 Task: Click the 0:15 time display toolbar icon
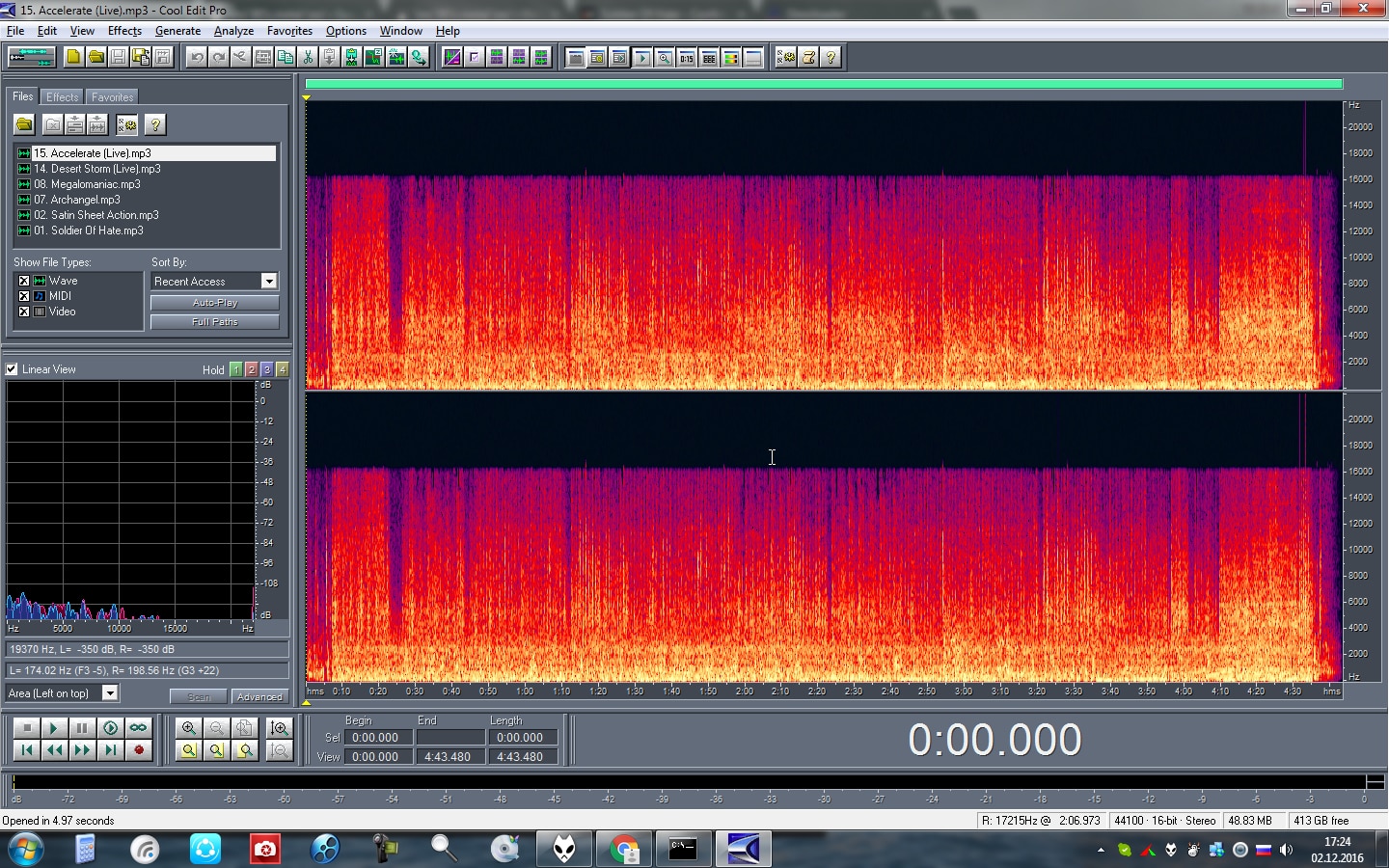click(x=687, y=58)
